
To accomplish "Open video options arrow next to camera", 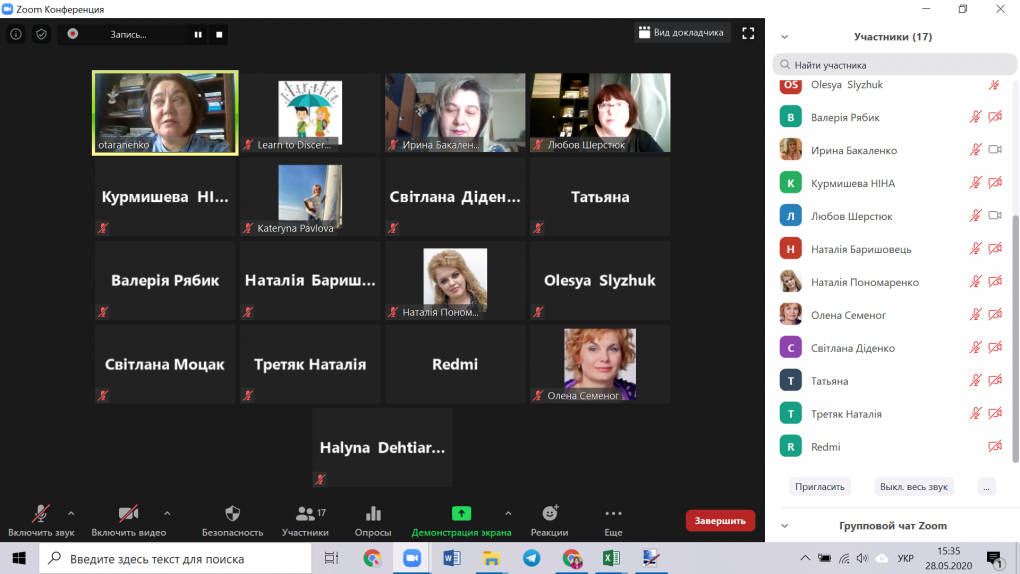I will pos(167,513).
